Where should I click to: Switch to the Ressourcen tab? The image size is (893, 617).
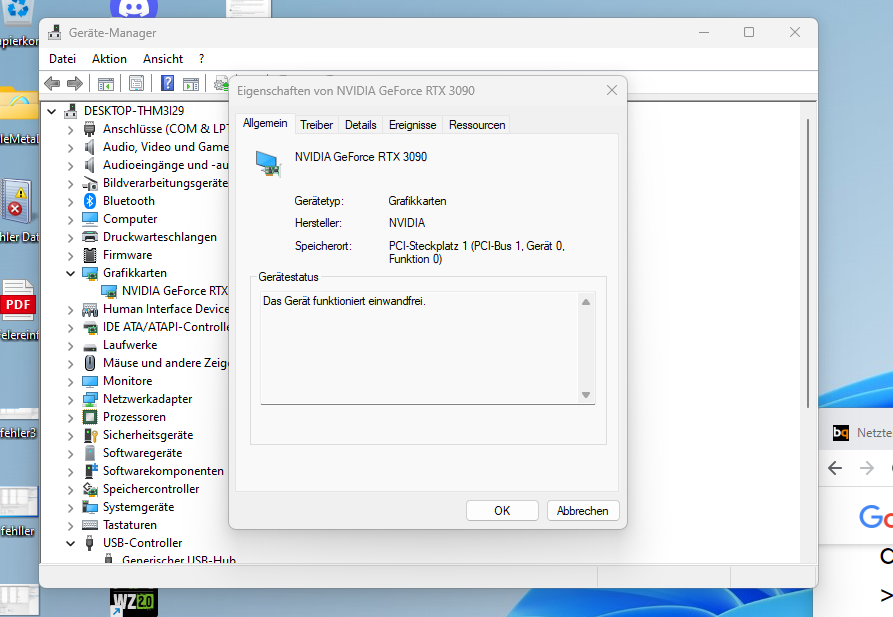[477, 125]
